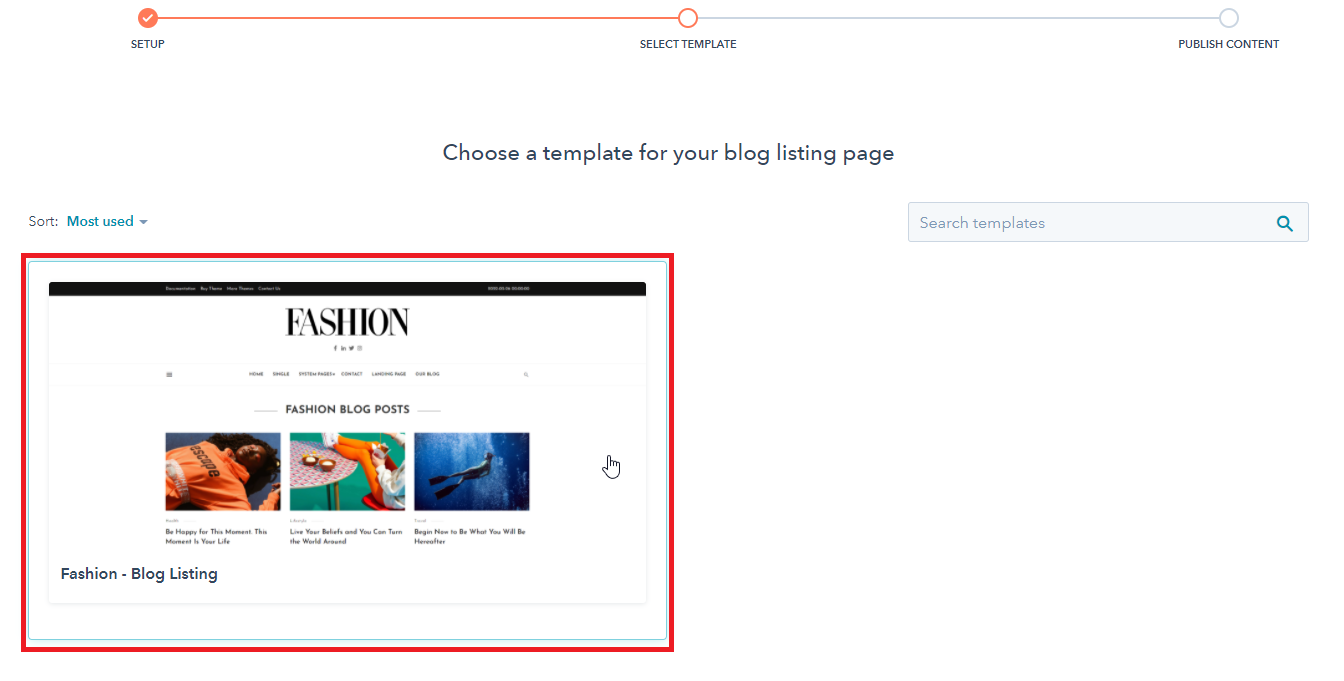Click the PUBLISH CONTENT step label
Screen dimensions: 1344x681
1229,44
